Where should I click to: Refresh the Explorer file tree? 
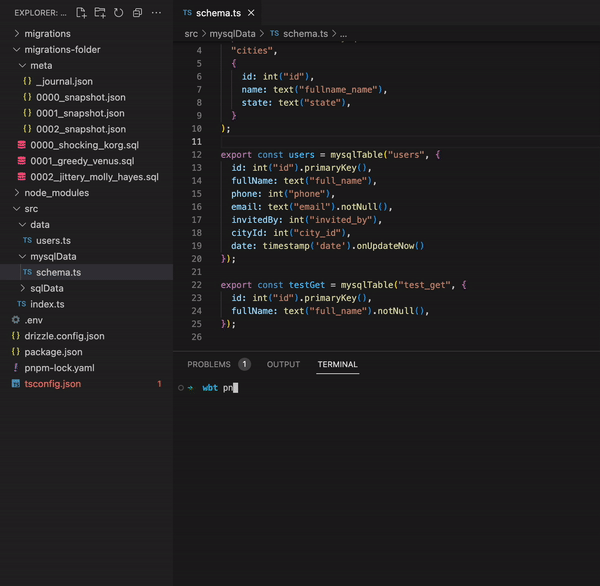tap(119, 13)
